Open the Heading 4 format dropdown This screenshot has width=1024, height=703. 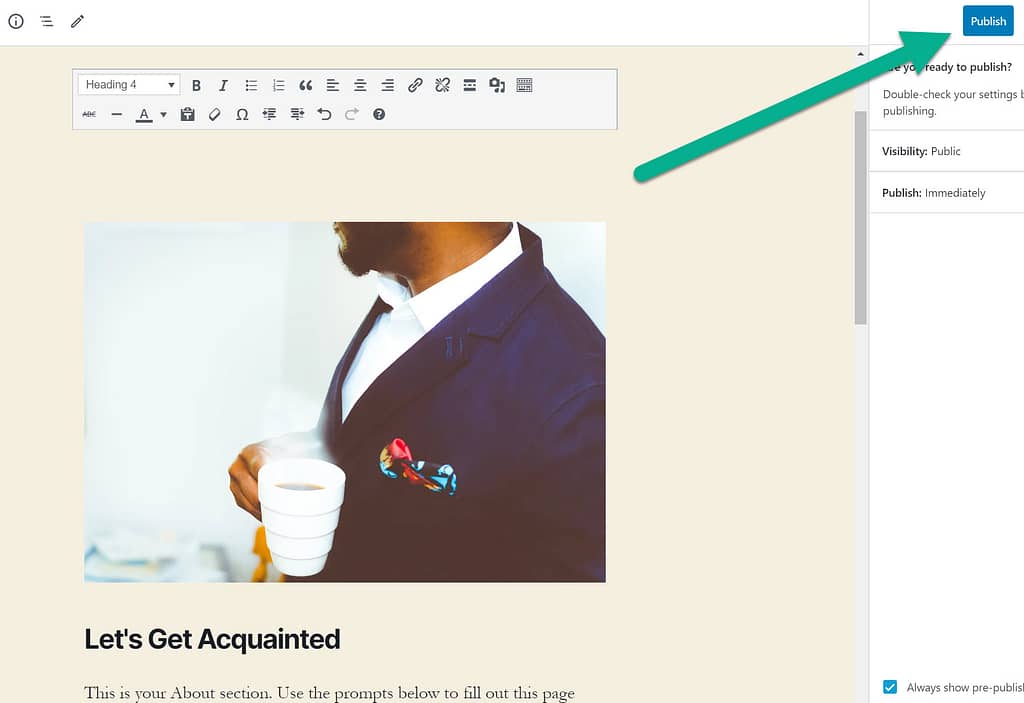coord(128,85)
